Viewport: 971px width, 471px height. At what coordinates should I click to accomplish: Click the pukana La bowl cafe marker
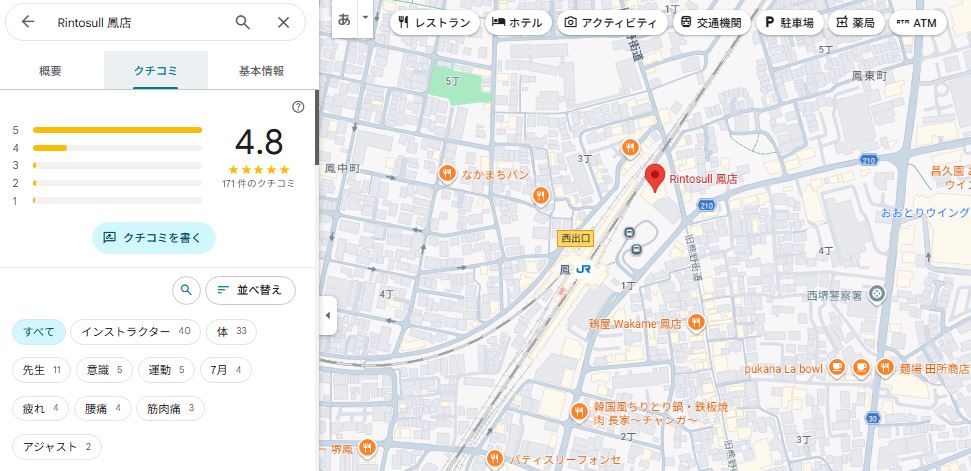click(836, 367)
